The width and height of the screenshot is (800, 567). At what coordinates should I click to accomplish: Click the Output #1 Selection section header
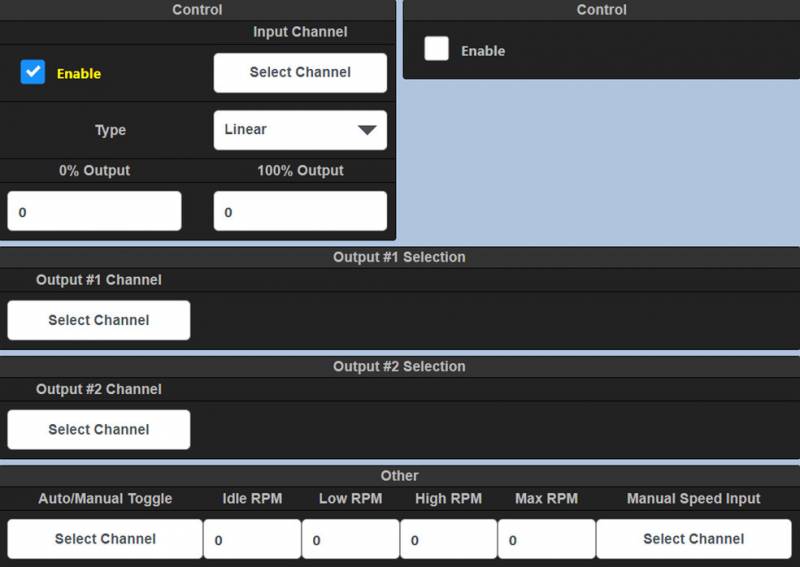point(399,257)
